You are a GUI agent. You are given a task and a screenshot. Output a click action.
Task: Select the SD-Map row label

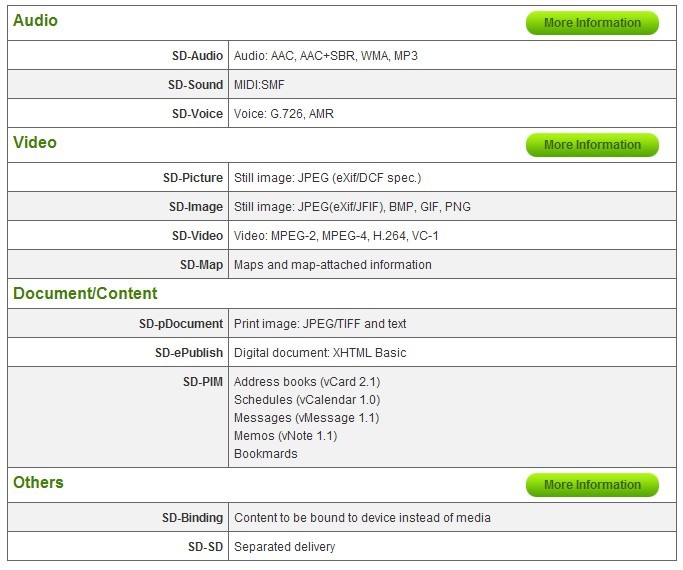pos(201,265)
